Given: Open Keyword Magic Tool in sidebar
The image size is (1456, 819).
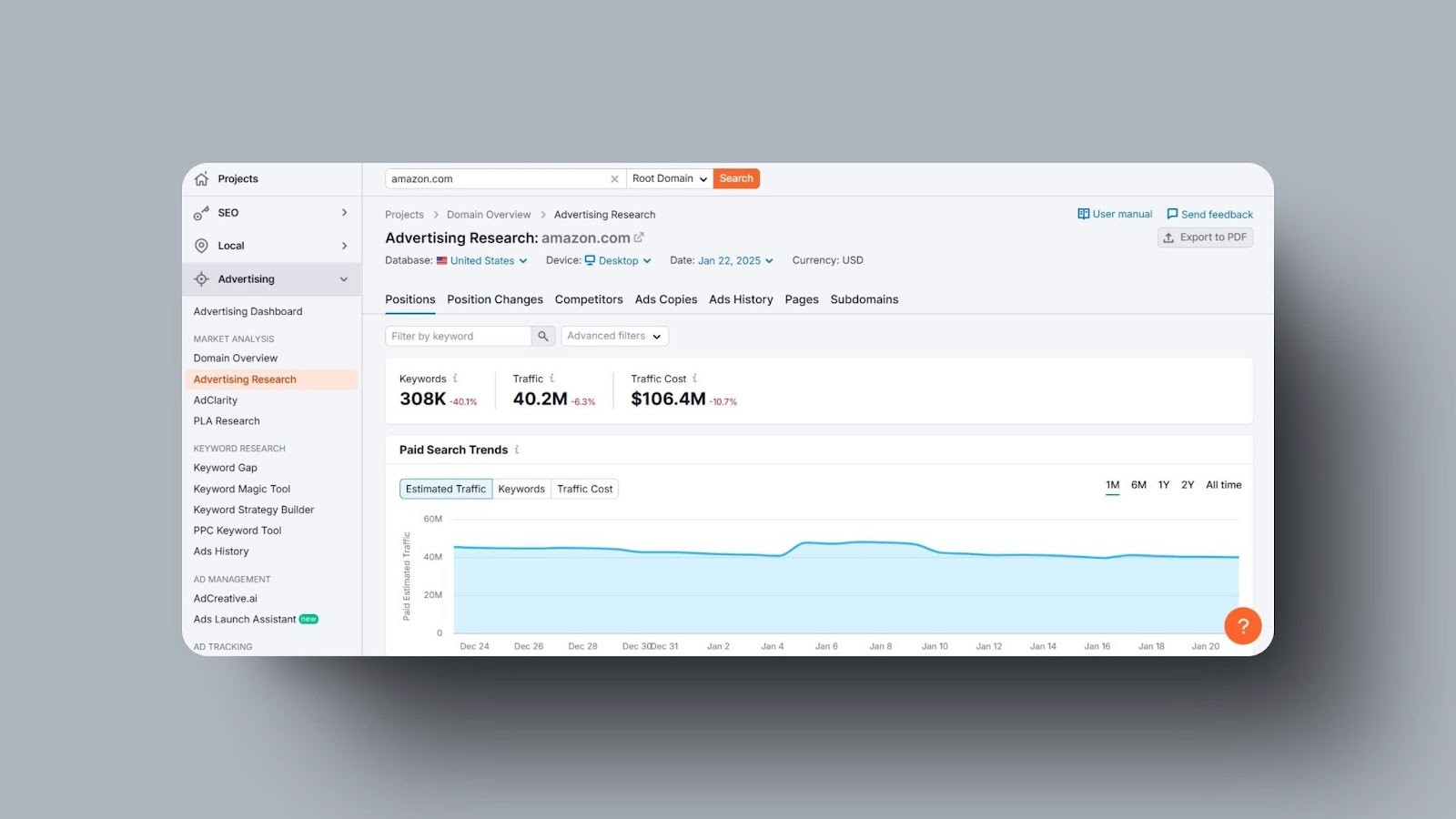Looking at the screenshot, I should click(242, 489).
